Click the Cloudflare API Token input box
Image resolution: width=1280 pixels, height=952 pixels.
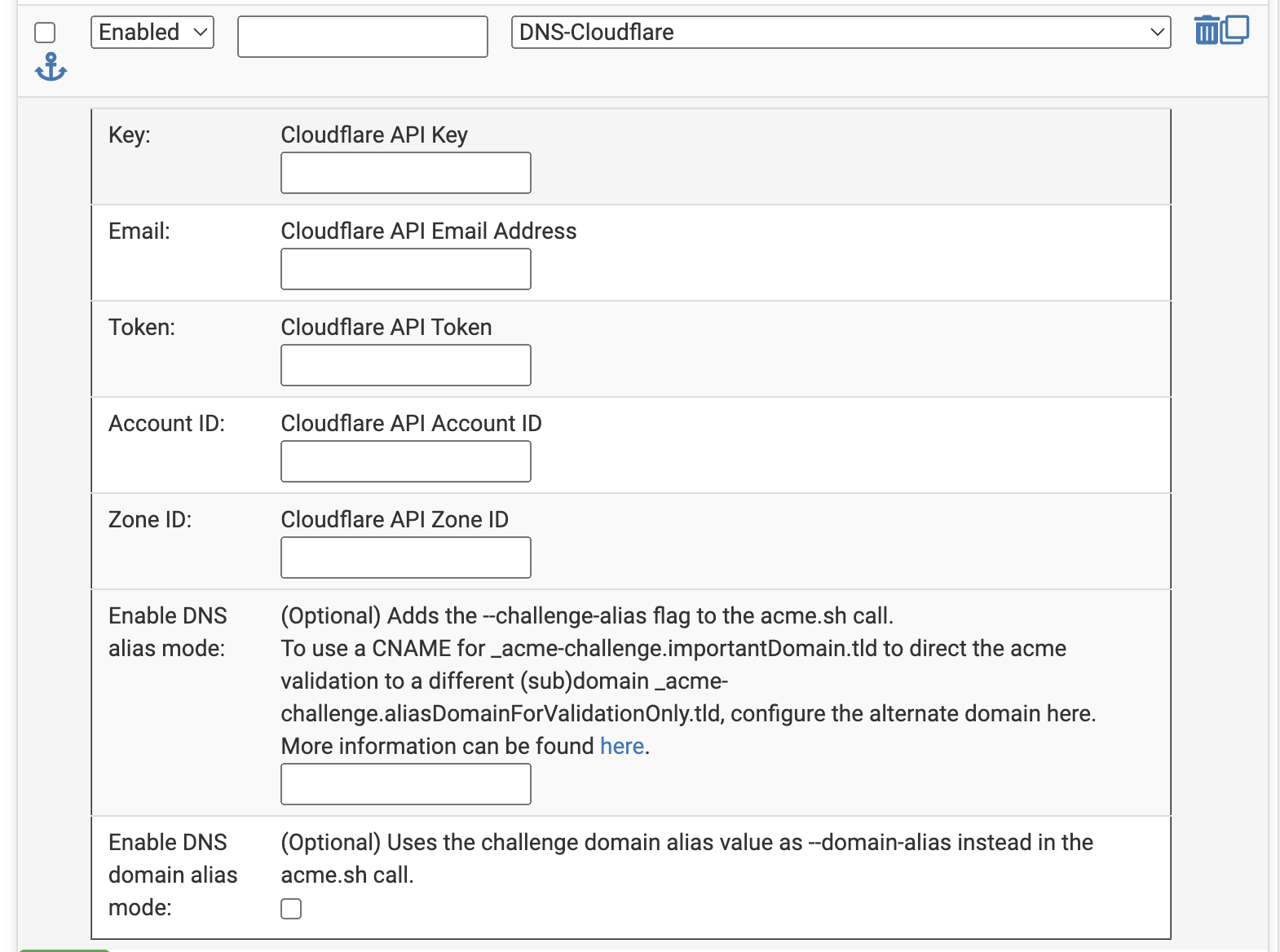406,365
